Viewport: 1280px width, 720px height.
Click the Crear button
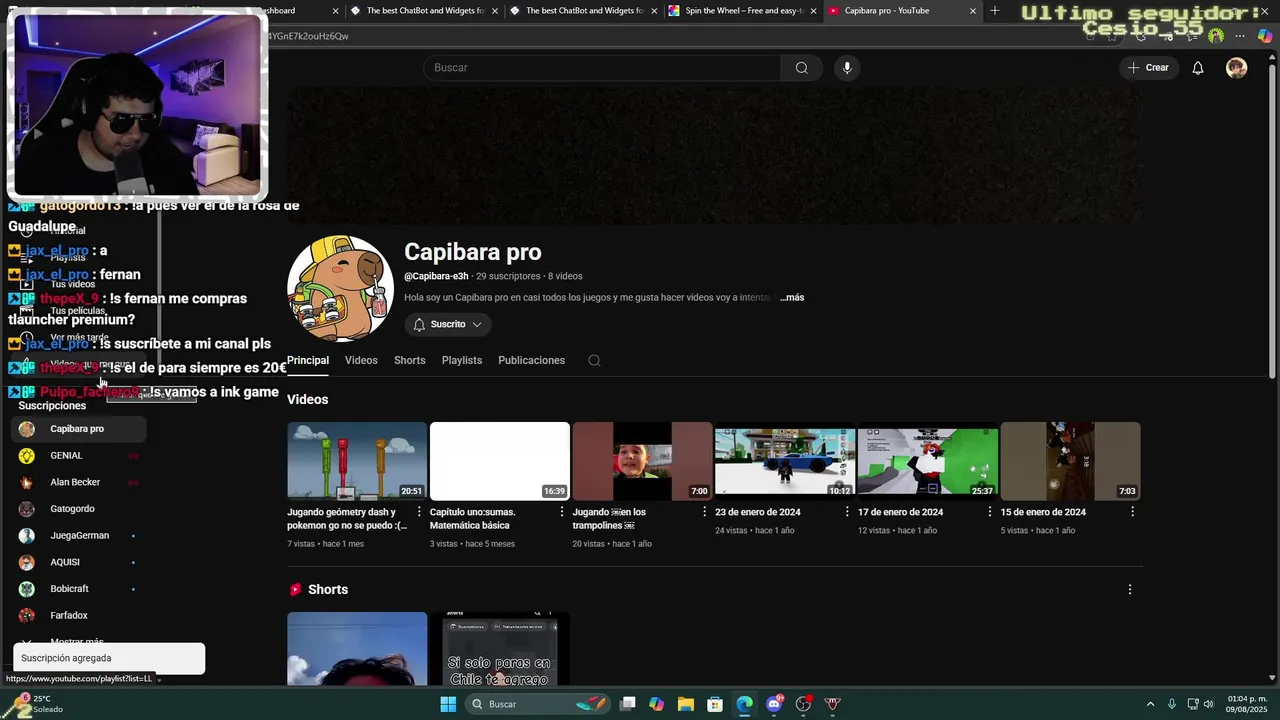point(1148,68)
